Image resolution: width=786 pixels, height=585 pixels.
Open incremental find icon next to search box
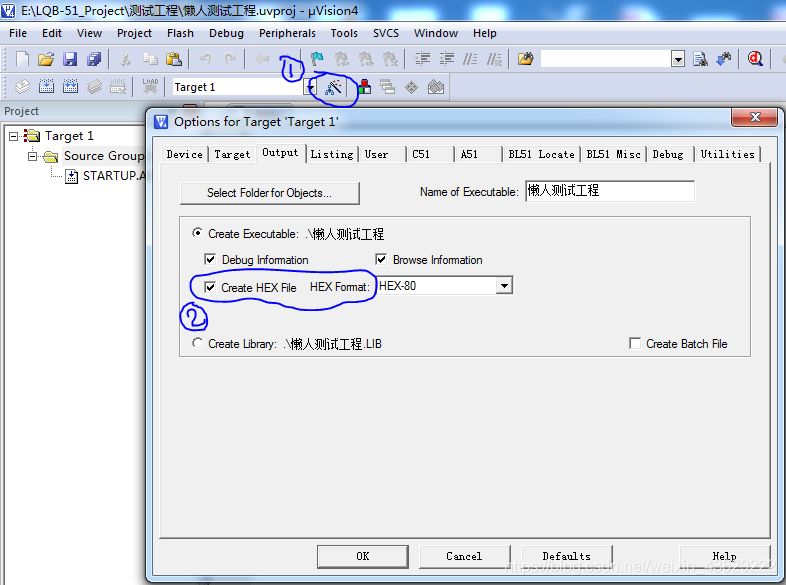click(x=724, y=59)
